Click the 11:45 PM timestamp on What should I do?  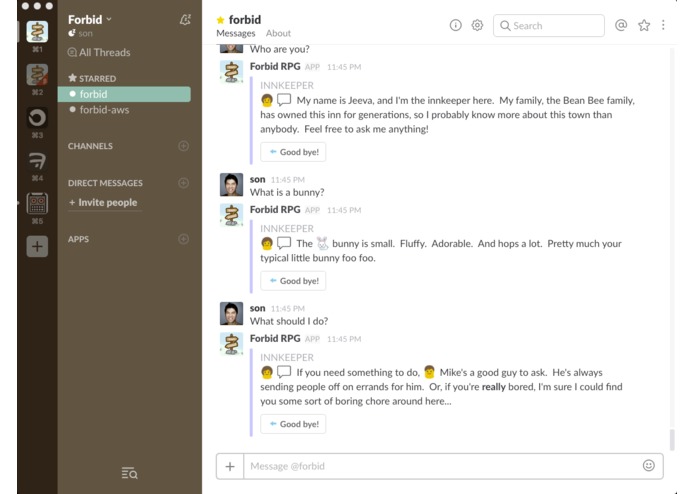(x=288, y=309)
